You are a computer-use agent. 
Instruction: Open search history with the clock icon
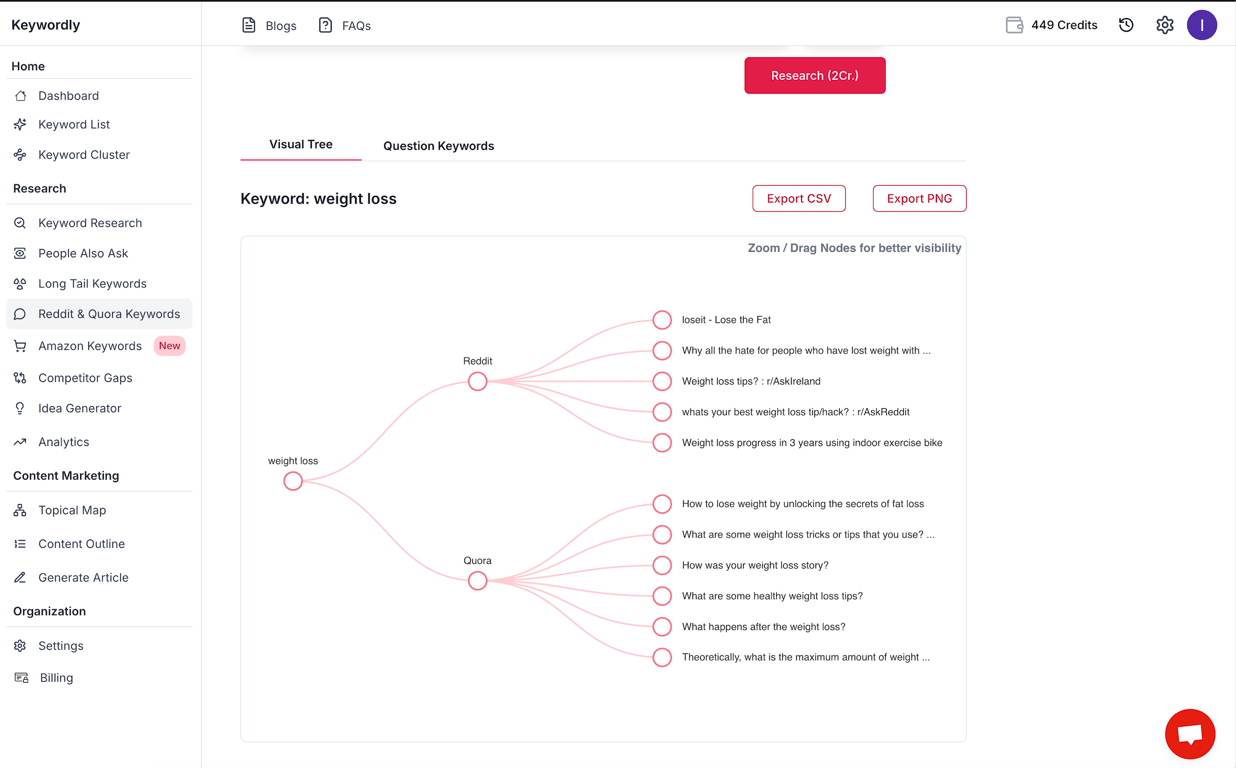tap(1126, 24)
